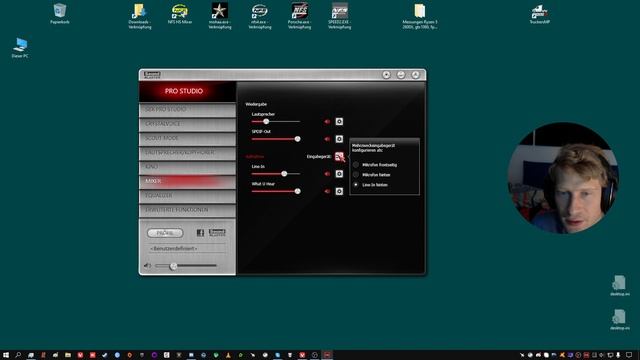Click What U Hear slider handle
640x360 pixels.
pyautogui.click(x=298, y=191)
